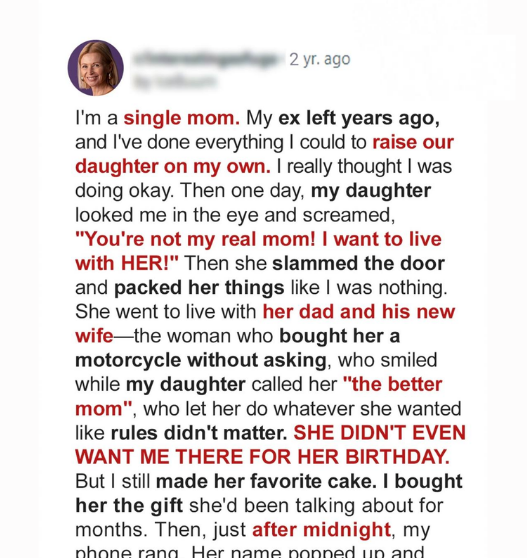Click the red "single mom." text
527x558 pixels.
coord(181,118)
